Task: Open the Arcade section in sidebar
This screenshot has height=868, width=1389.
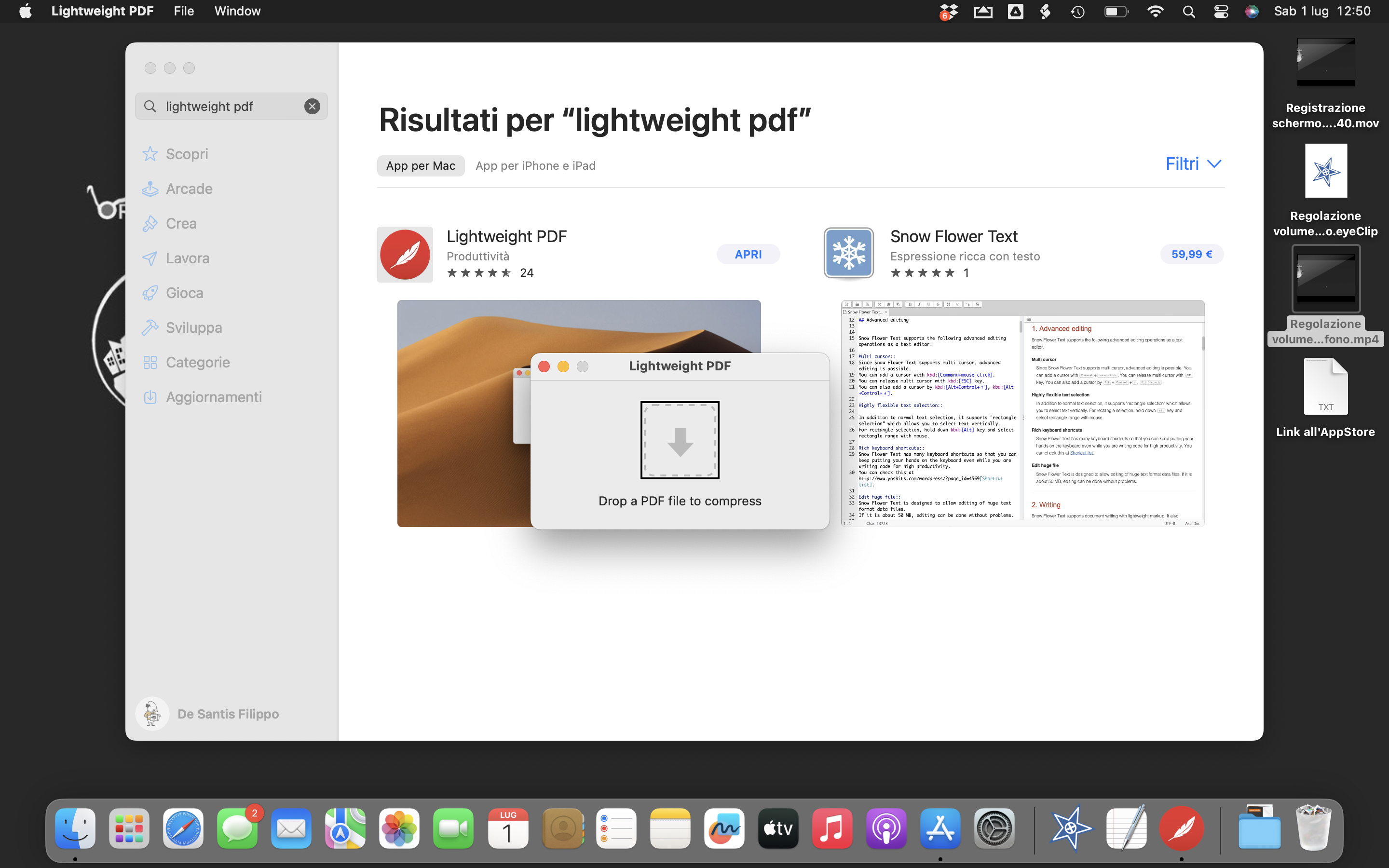Action: click(177, 188)
